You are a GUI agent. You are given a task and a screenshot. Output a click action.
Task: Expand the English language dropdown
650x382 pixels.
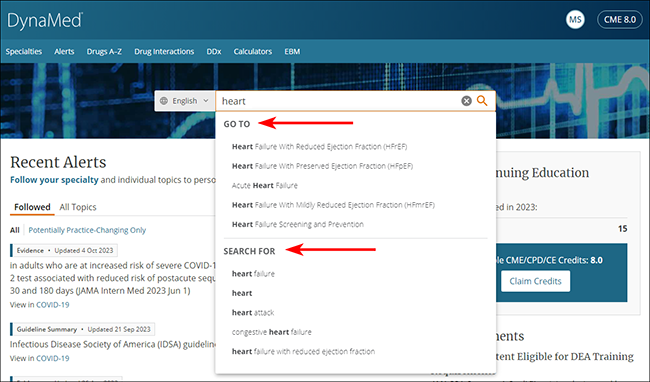pos(185,101)
